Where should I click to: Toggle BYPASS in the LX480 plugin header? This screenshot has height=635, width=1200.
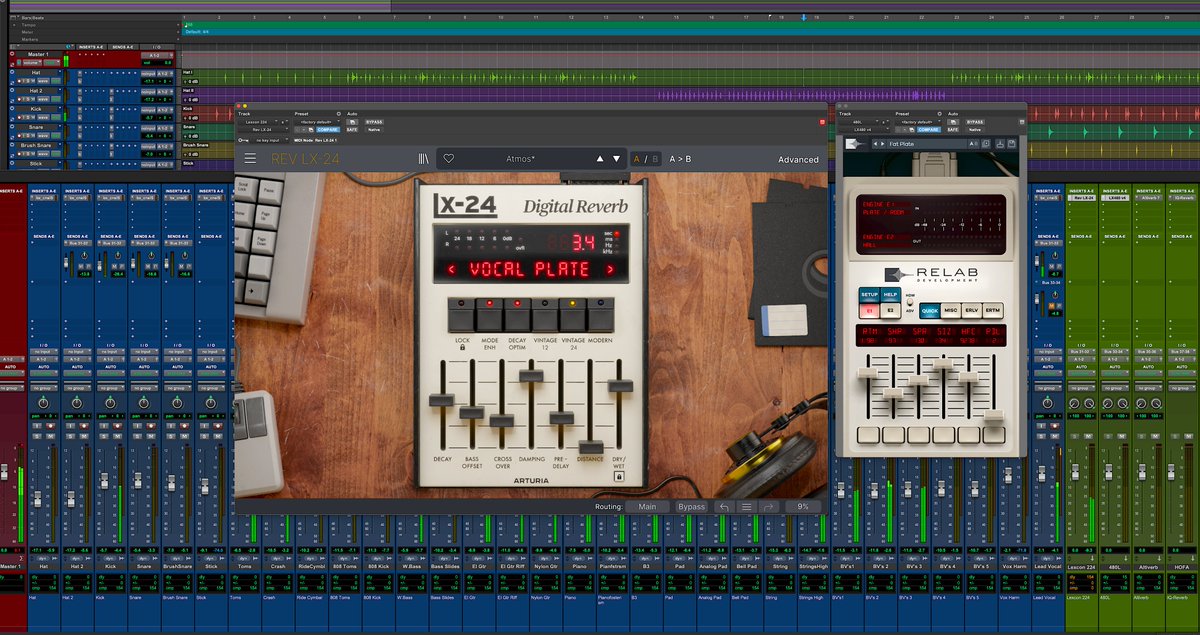click(x=976, y=122)
